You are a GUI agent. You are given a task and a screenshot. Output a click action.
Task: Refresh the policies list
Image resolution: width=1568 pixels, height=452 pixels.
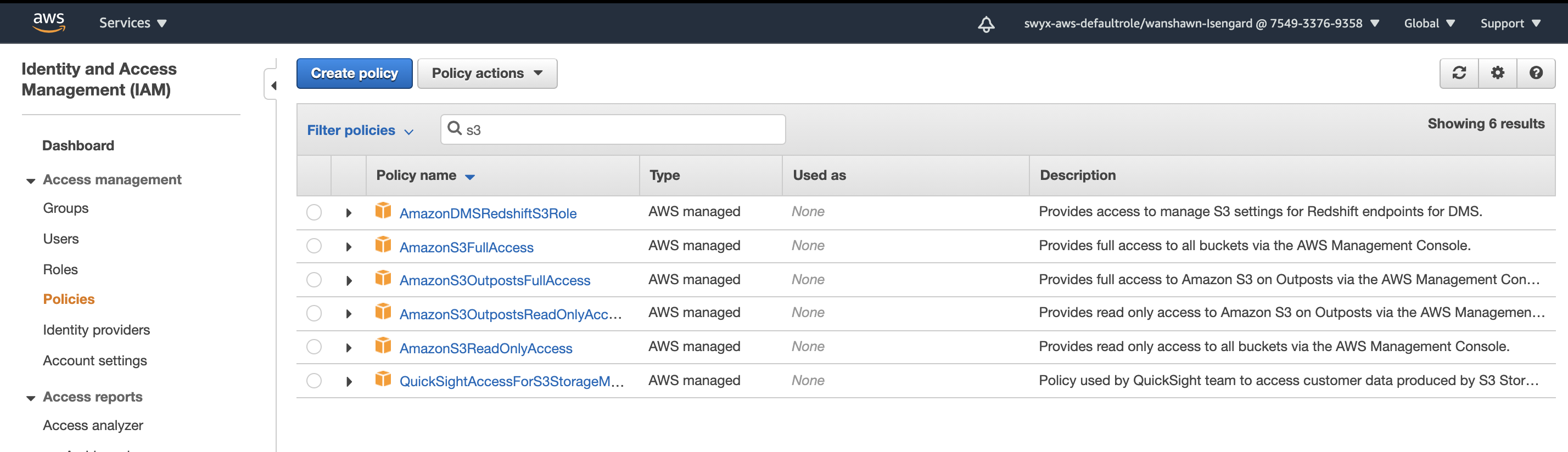click(1459, 73)
